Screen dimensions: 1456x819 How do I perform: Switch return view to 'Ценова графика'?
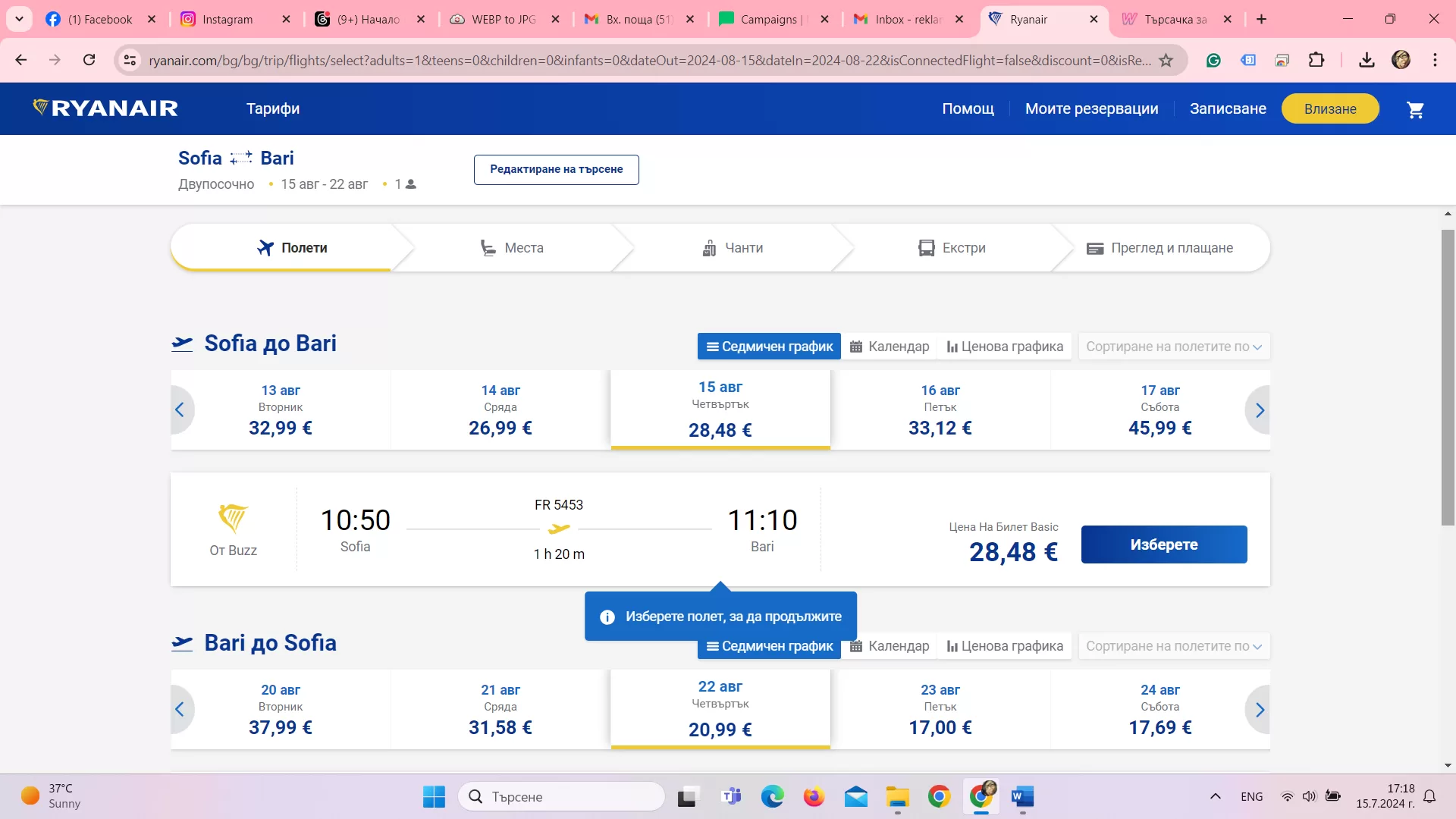click(1005, 646)
